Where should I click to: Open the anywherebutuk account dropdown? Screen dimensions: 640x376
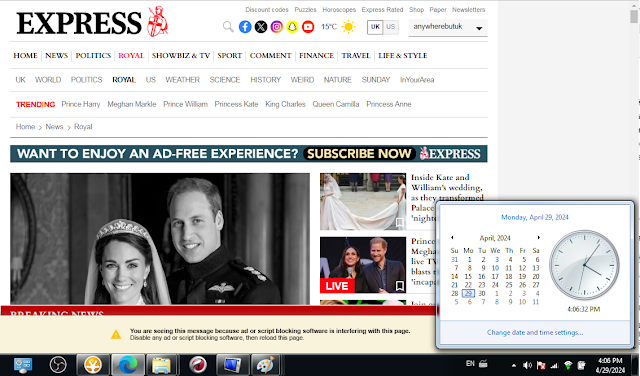(x=448, y=27)
